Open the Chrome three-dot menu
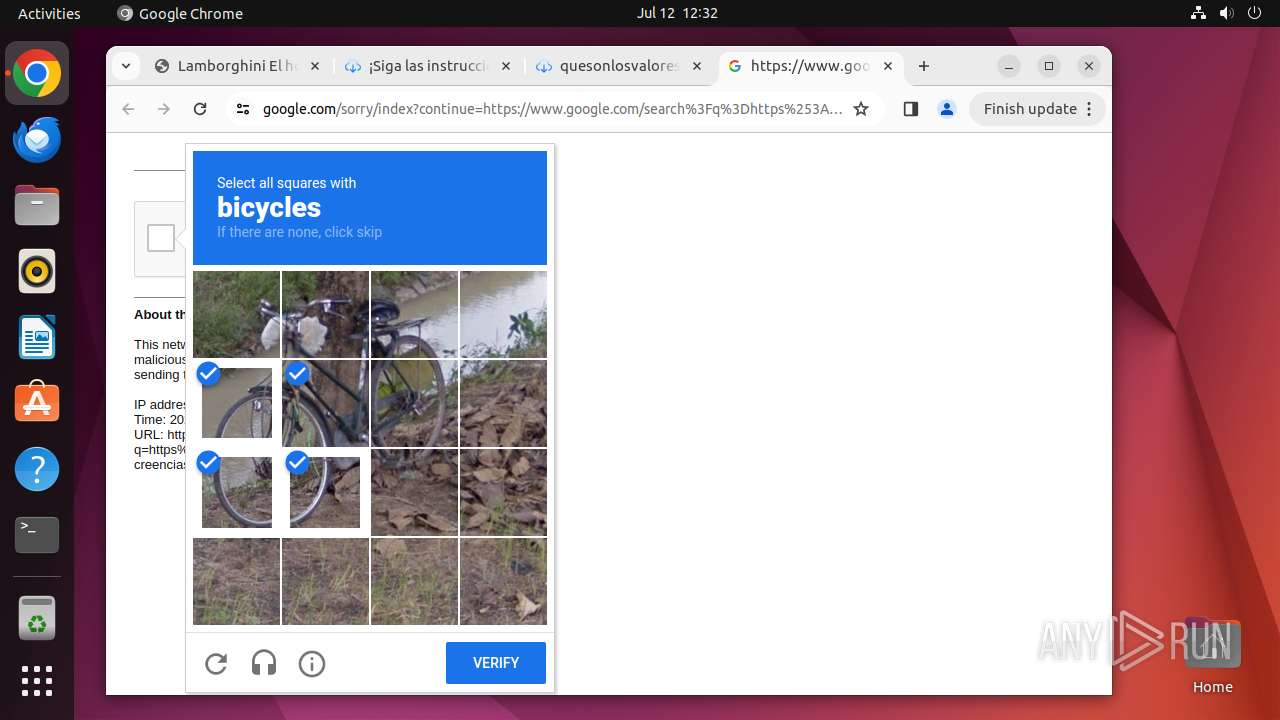The height and width of the screenshot is (720, 1280). [x=1090, y=109]
